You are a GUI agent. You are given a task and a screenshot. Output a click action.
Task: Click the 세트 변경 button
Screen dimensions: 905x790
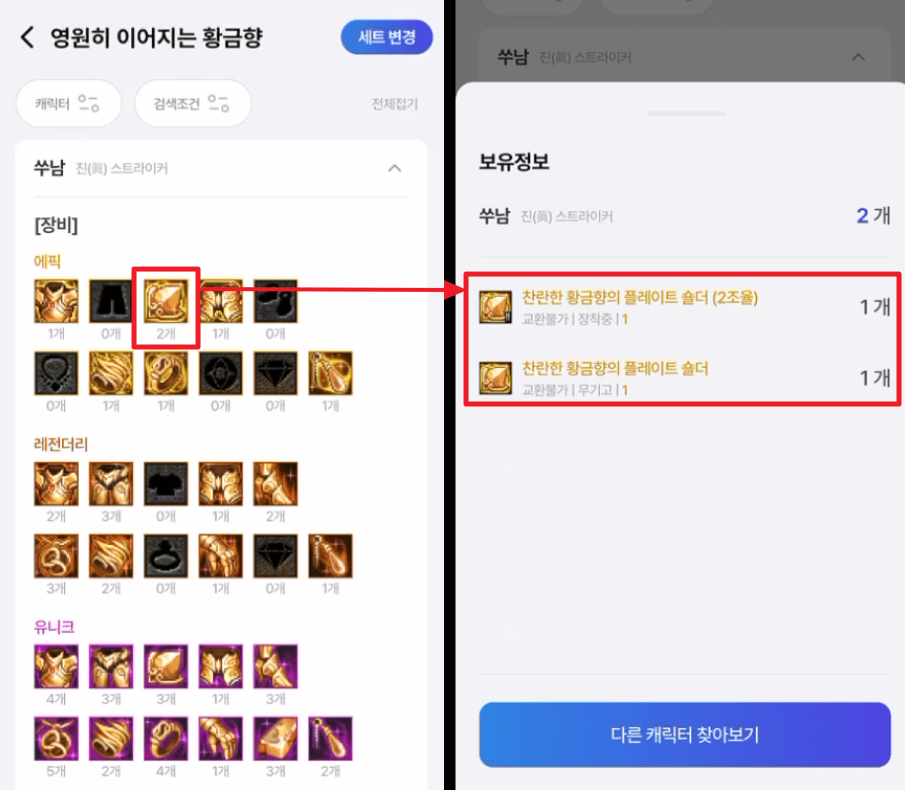coord(387,38)
